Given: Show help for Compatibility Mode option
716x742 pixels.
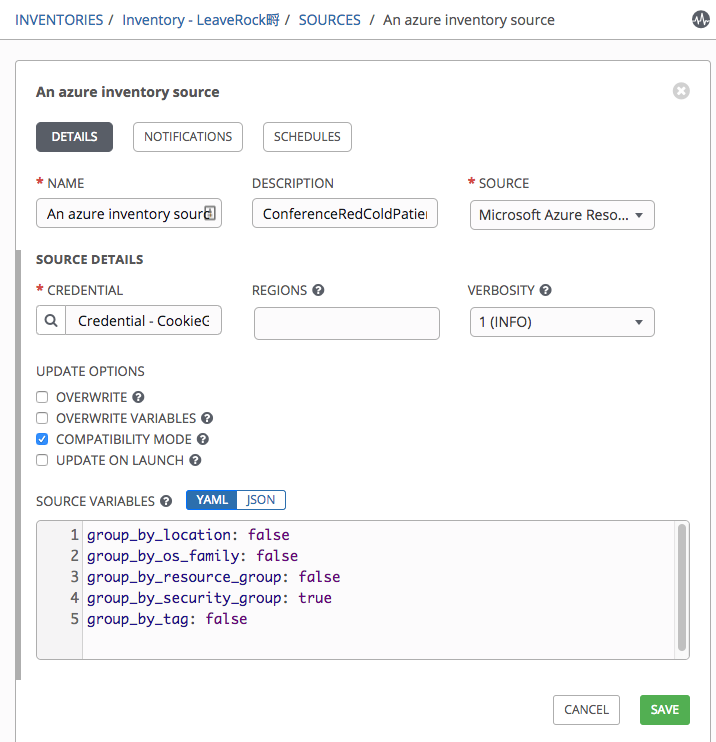Looking at the screenshot, I should click(x=203, y=439).
